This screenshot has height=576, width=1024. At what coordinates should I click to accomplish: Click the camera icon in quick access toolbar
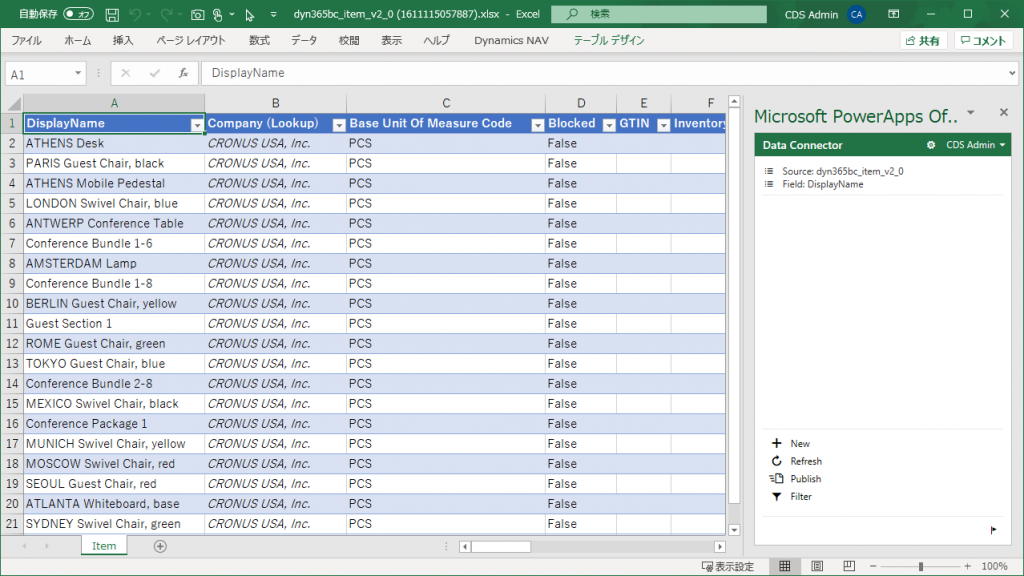click(x=197, y=14)
